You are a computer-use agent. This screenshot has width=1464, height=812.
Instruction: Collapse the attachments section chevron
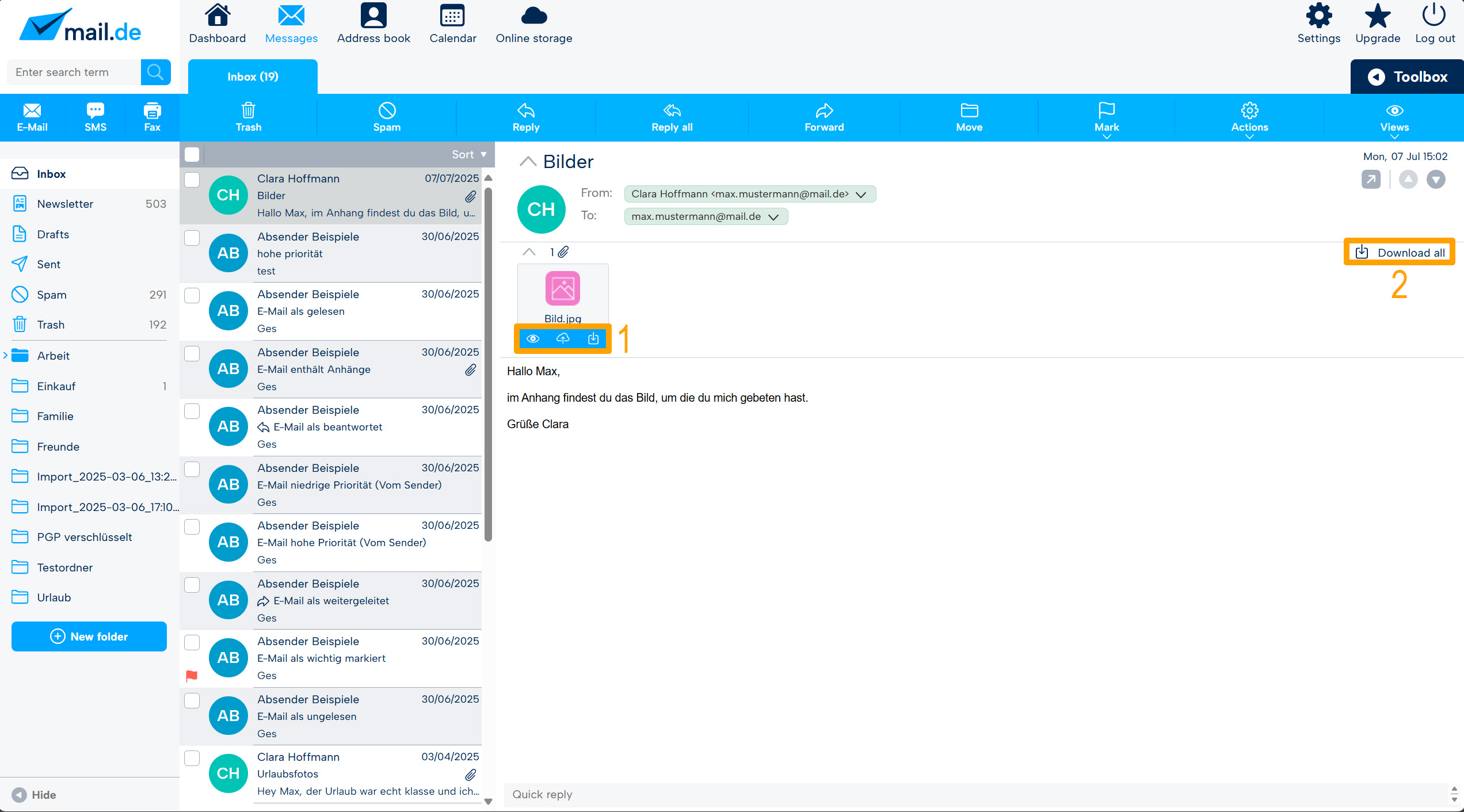point(529,252)
